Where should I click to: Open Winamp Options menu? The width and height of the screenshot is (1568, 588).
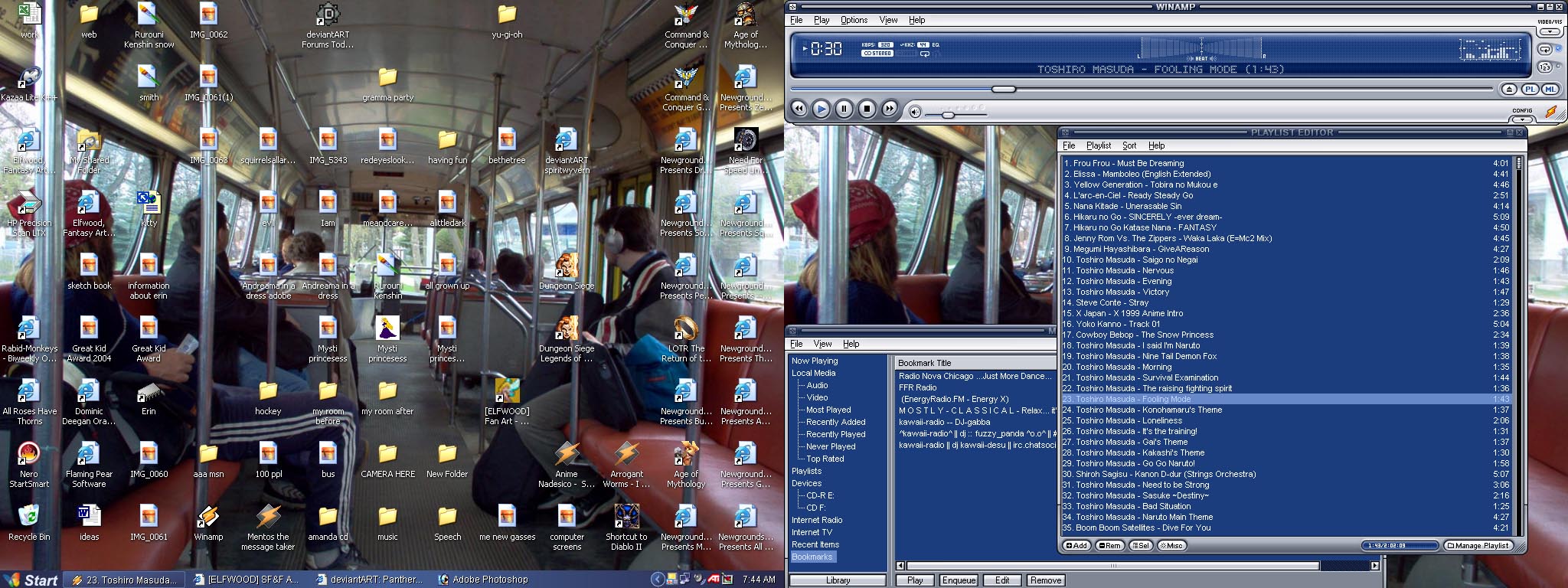click(854, 20)
